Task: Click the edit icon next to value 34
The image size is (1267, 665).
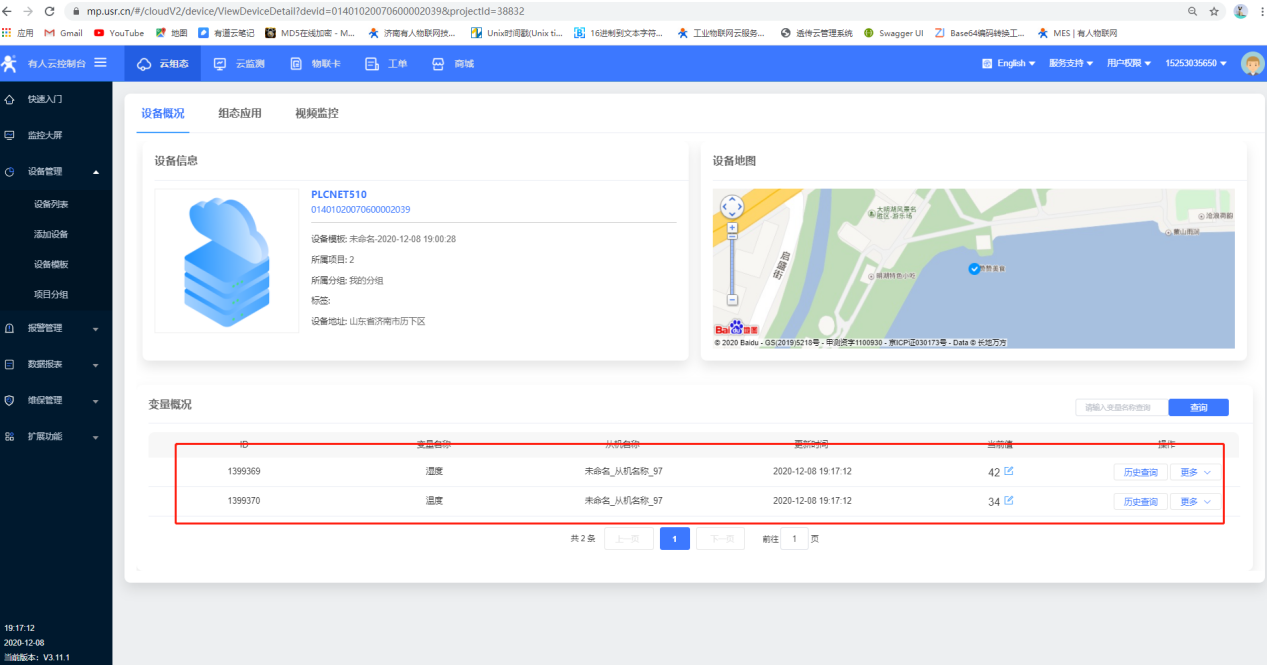Action: (x=1008, y=501)
